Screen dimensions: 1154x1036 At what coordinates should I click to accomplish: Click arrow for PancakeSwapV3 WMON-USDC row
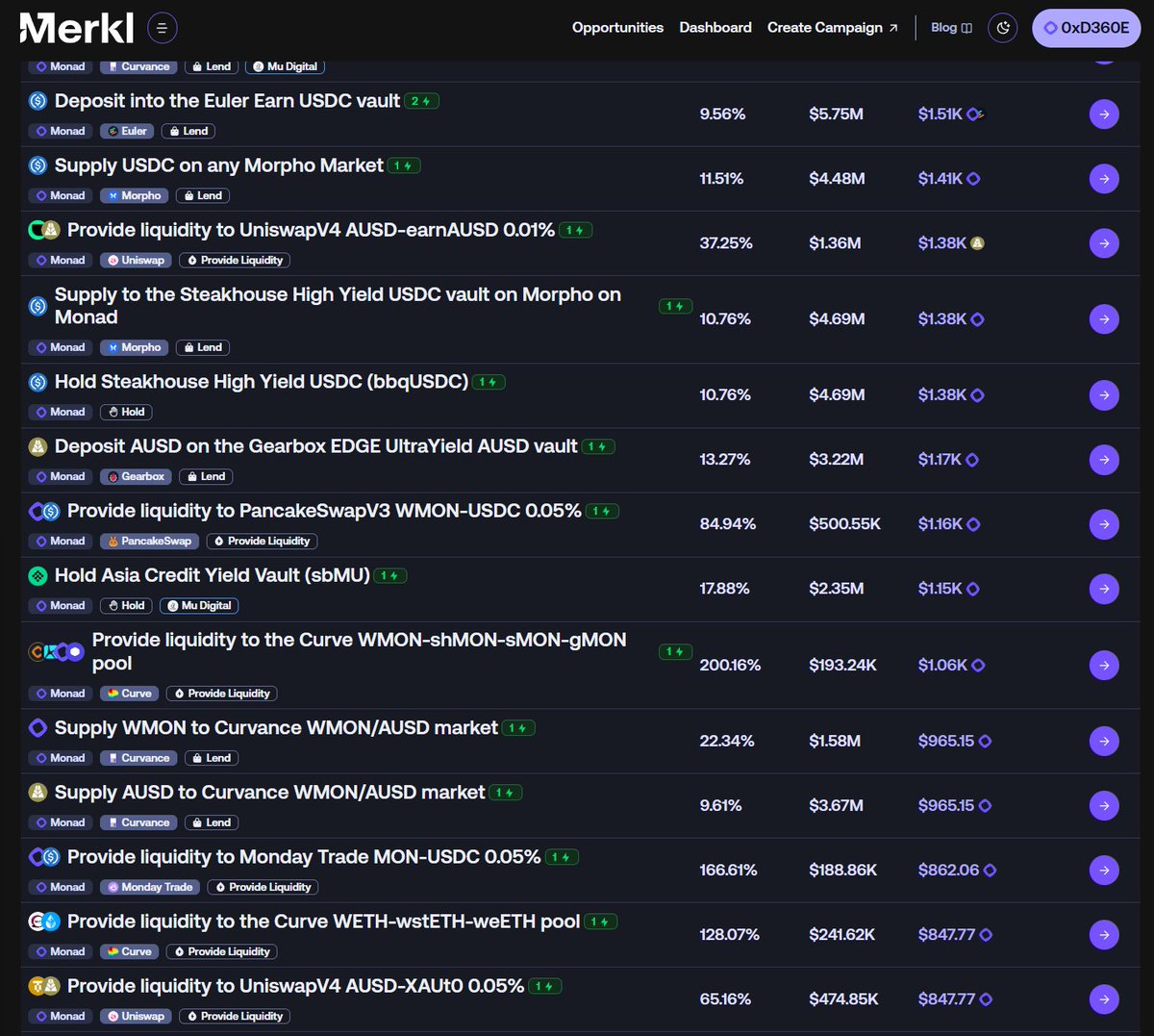click(1103, 524)
